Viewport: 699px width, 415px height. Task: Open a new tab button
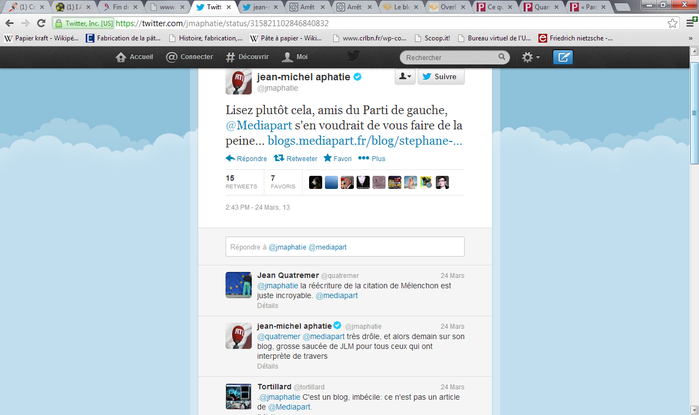(623, 7)
